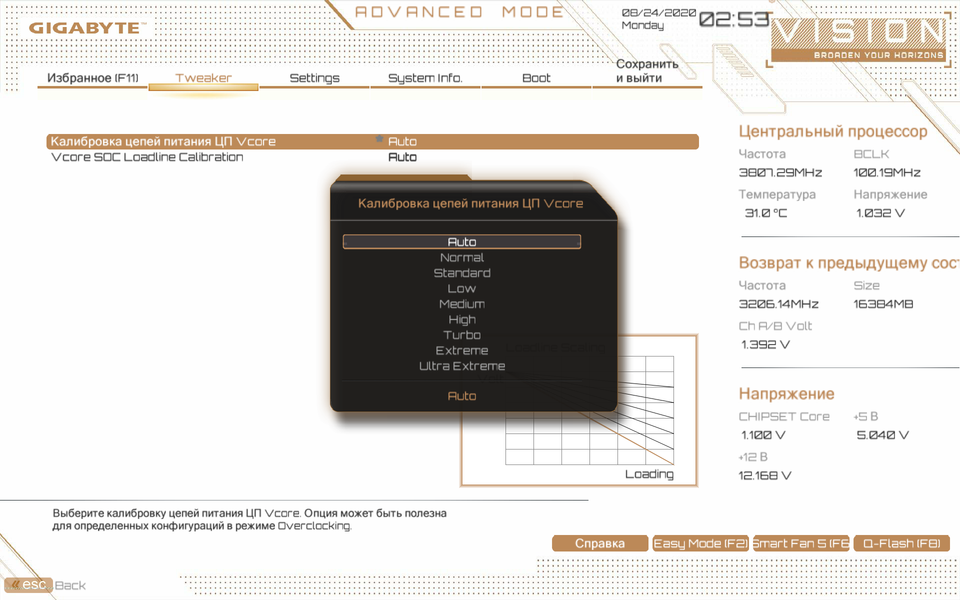Viewport: 960px width, 600px height.
Task: Select the Turbo calibration level
Action: pyautogui.click(x=462, y=335)
